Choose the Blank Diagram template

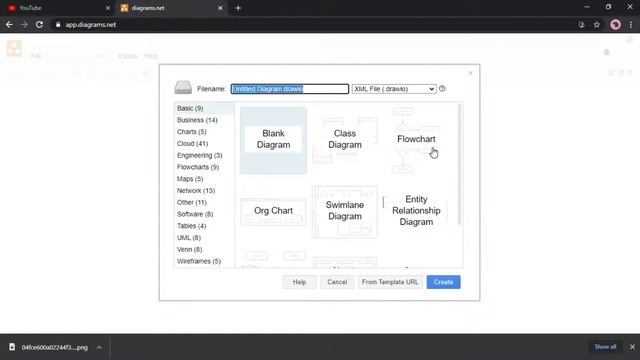(x=273, y=140)
